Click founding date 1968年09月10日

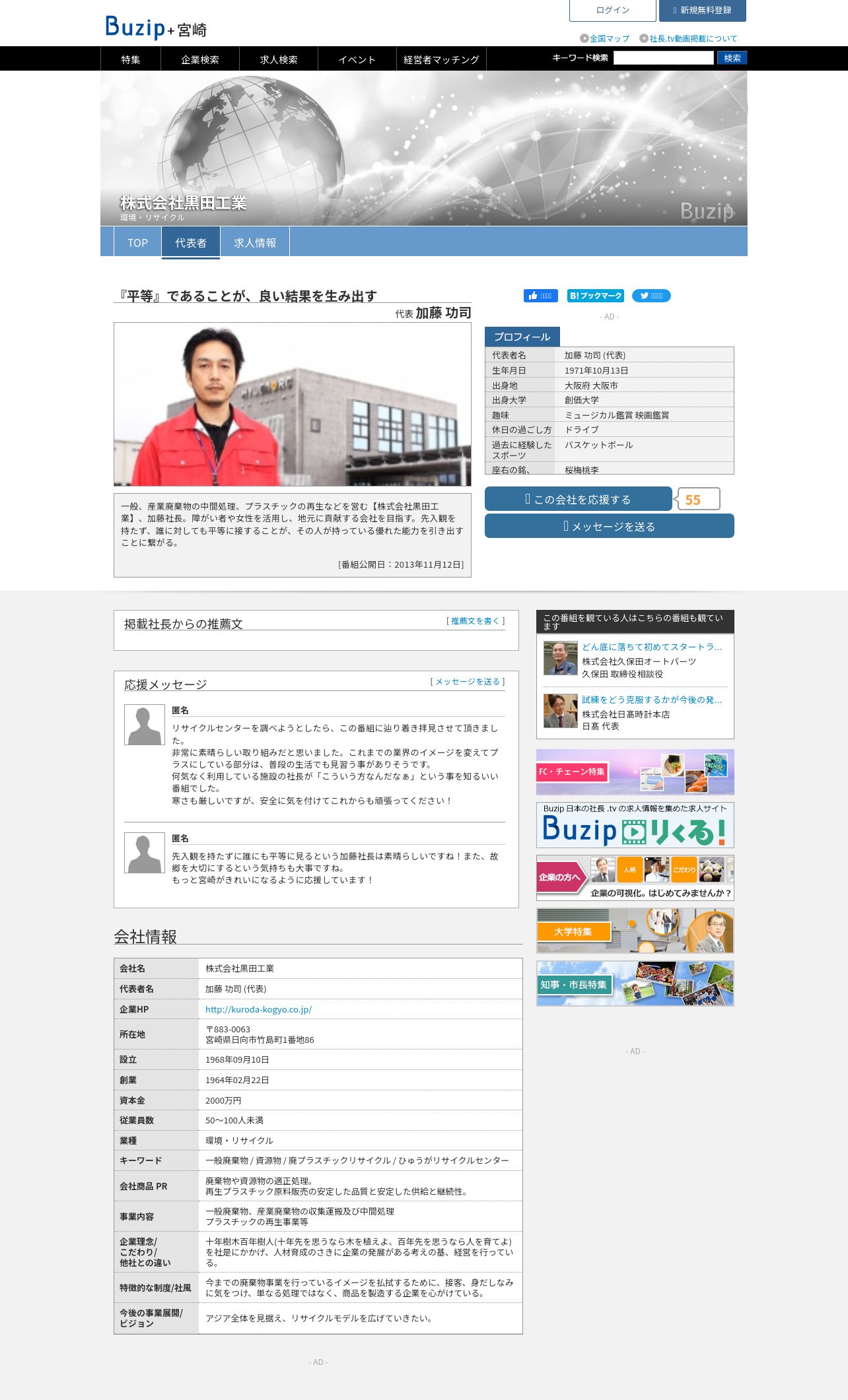coord(237,1059)
